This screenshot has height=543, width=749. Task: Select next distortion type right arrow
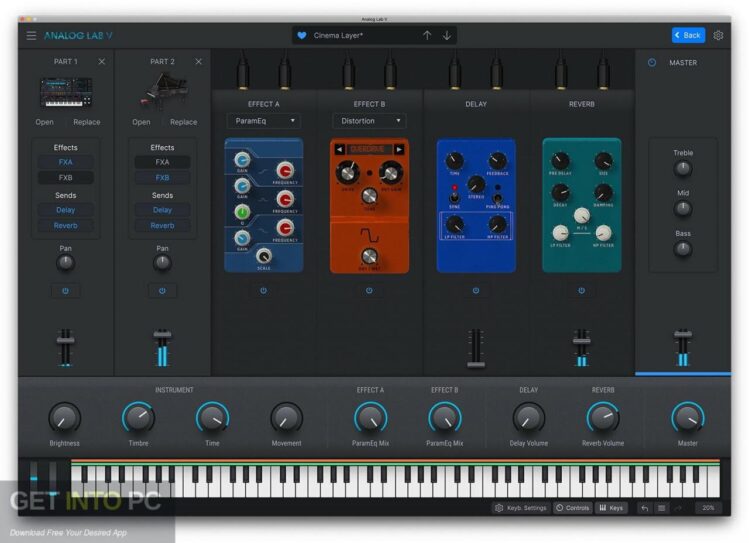pos(399,149)
